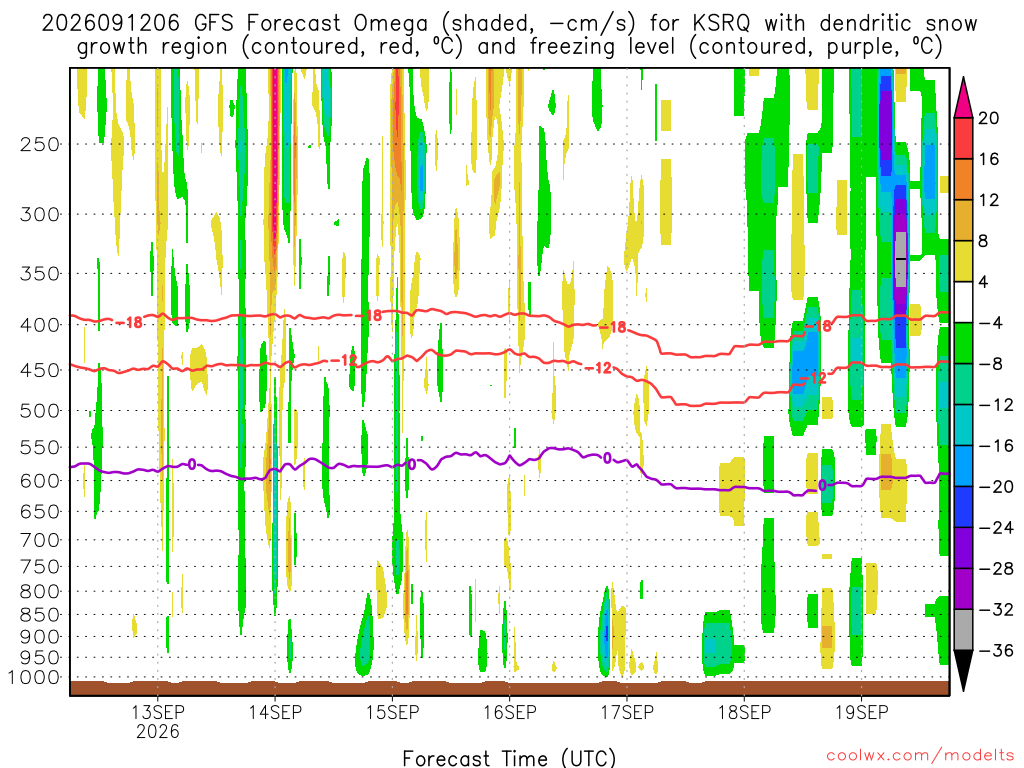Click the Forecast Time (UTC) axis title
Screen dimensions: 1024x768
point(509,758)
